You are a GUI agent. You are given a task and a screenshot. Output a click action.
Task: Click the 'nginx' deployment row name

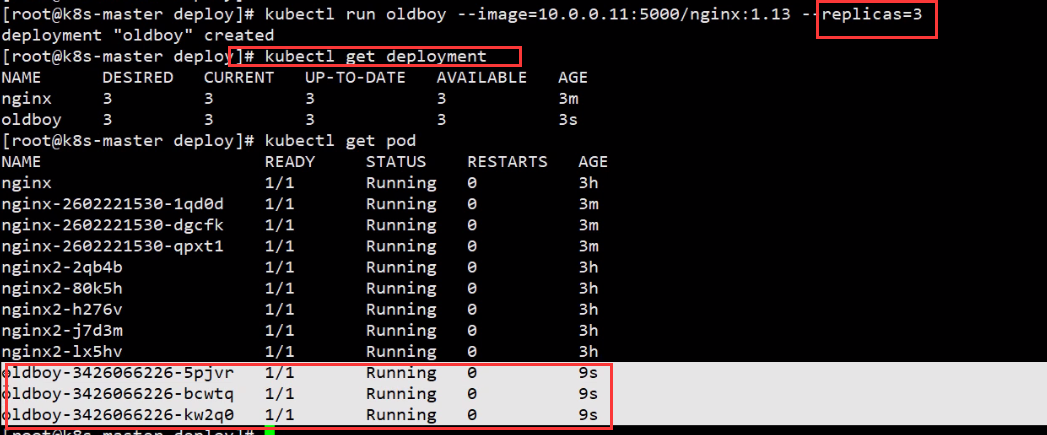[x=27, y=100]
